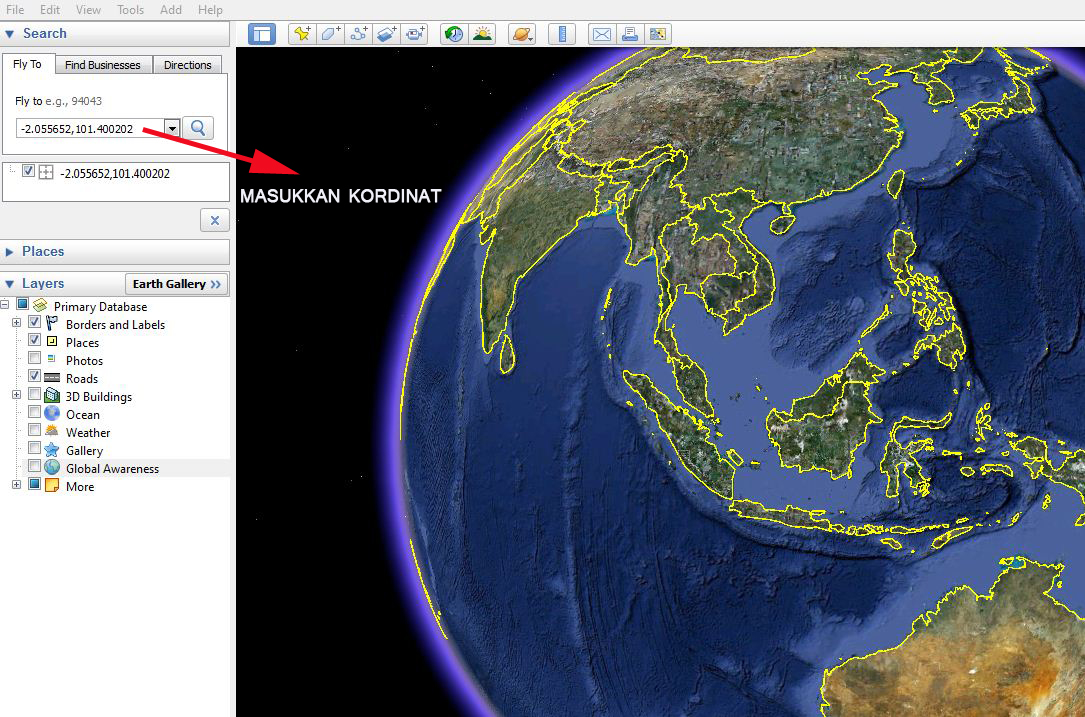Open the Fly To history dropdown

[172, 128]
